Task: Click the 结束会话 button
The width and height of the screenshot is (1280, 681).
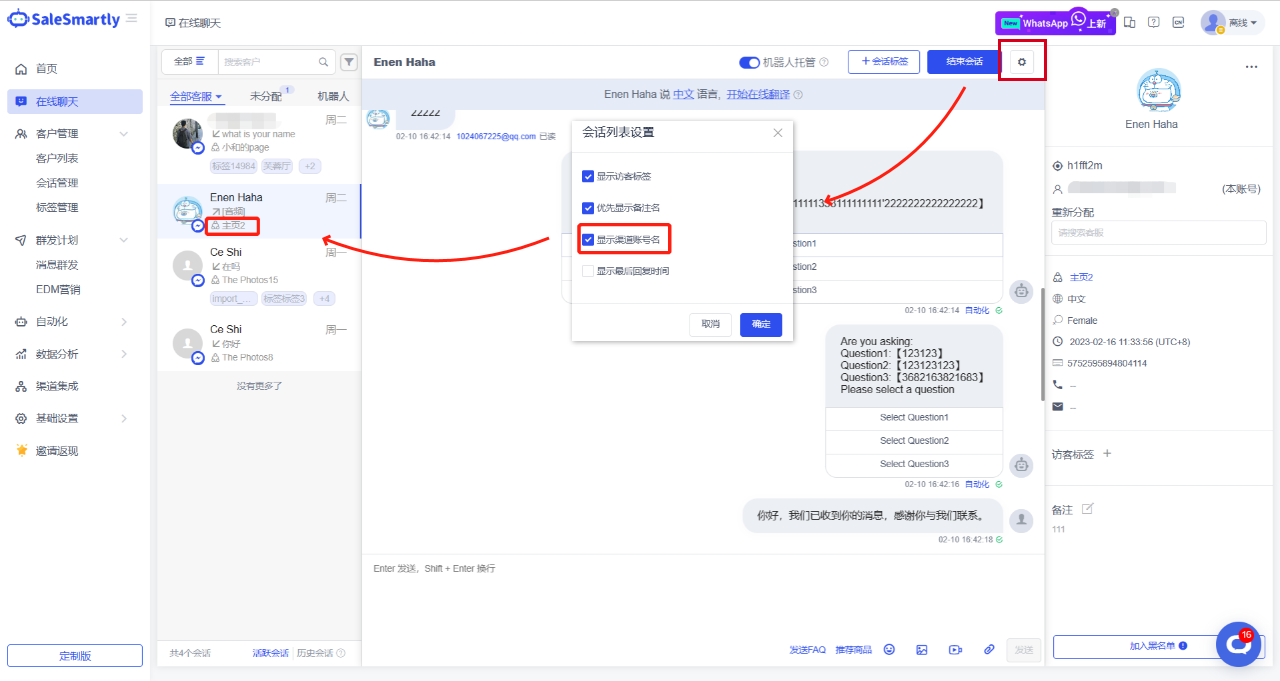Action: click(964, 62)
